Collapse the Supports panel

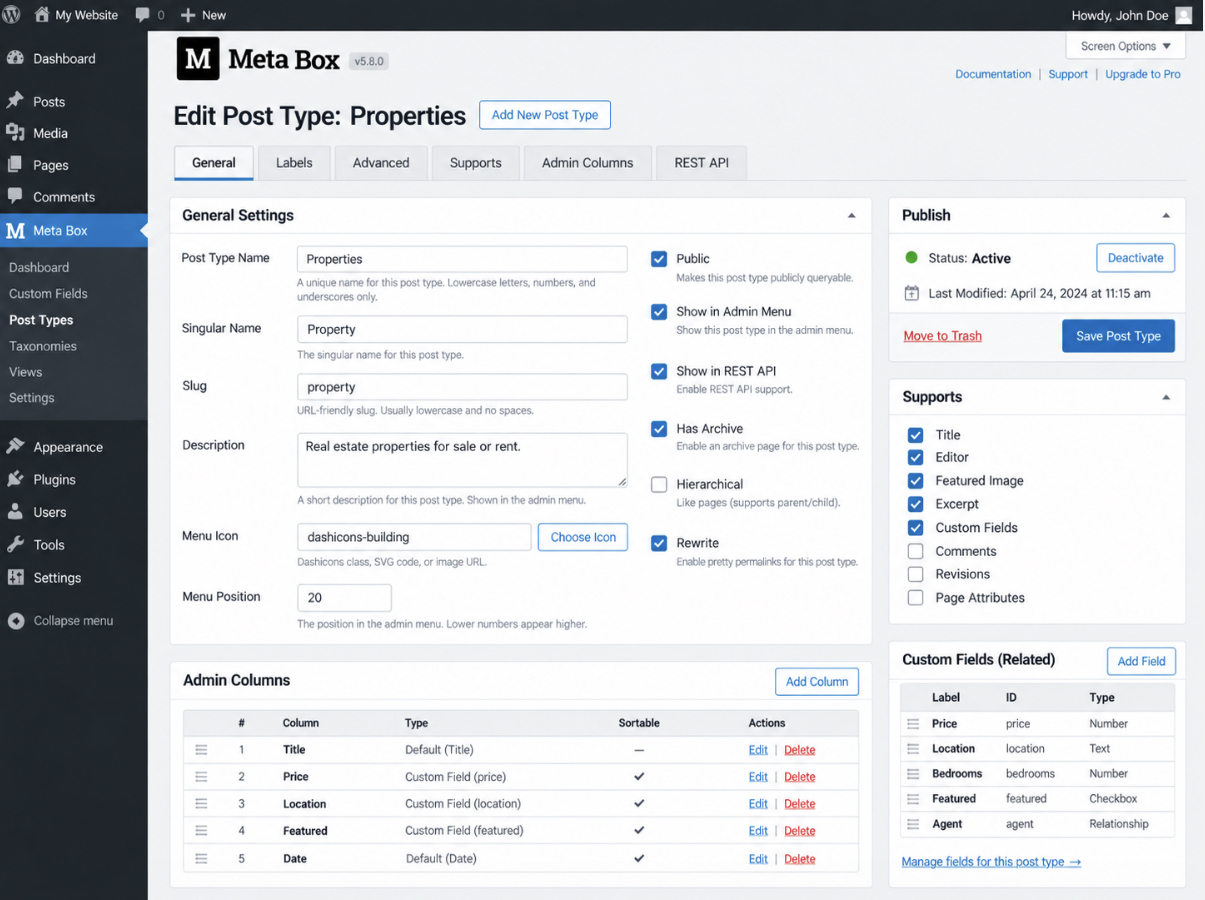point(1166,397)
